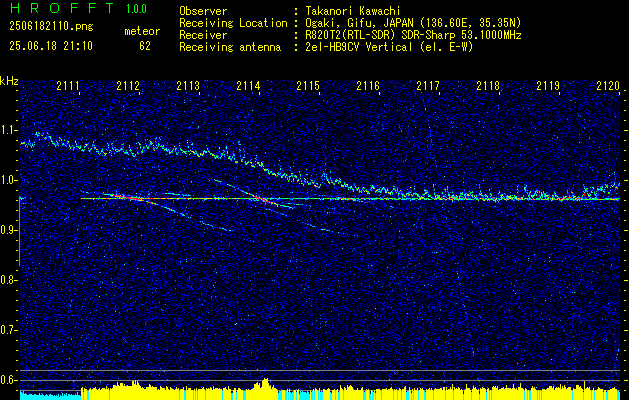Click the 2117 time marker
This screenshot has width=629, height=400.
[x=428, y=86]
